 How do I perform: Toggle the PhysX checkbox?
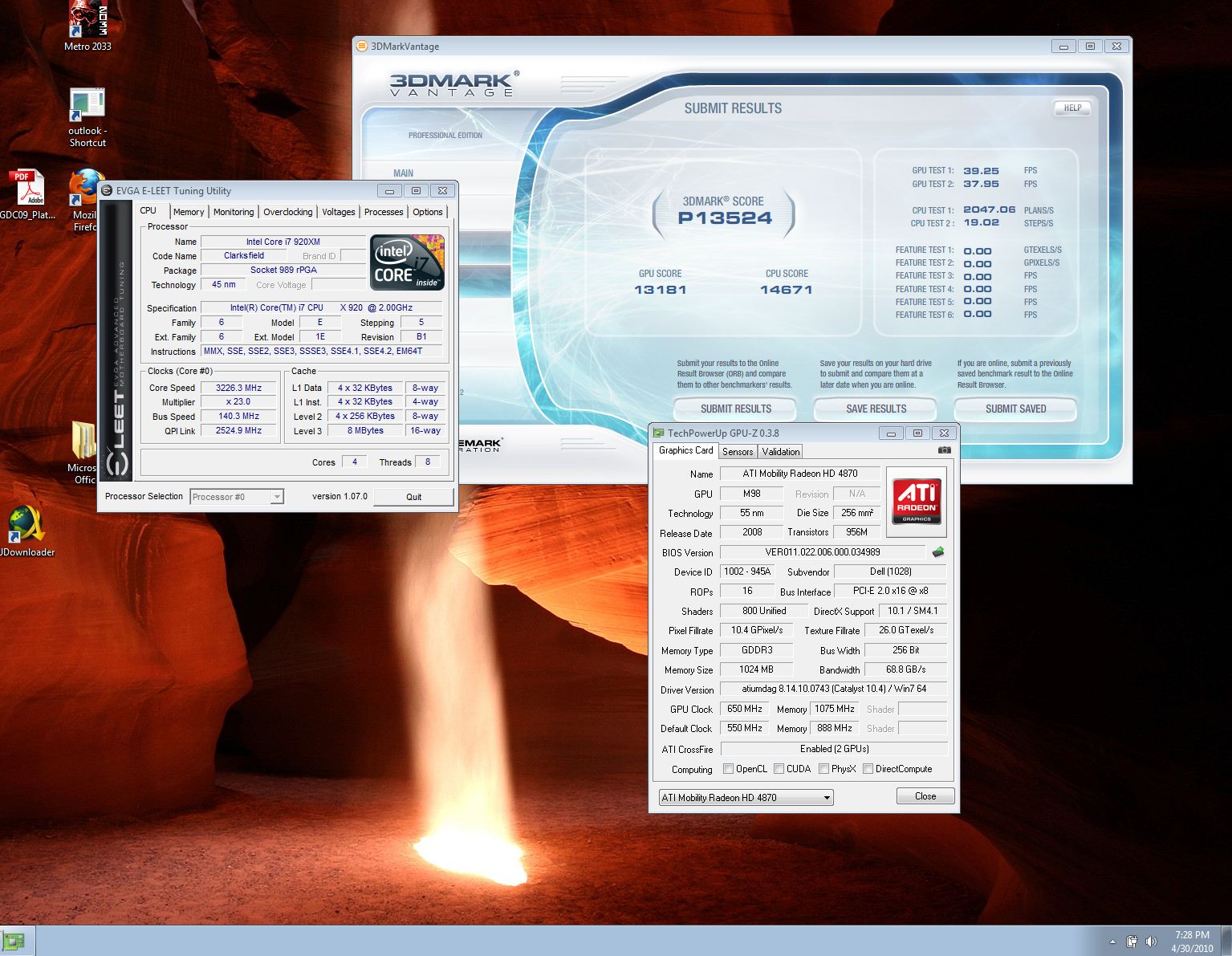pos(823,769)
